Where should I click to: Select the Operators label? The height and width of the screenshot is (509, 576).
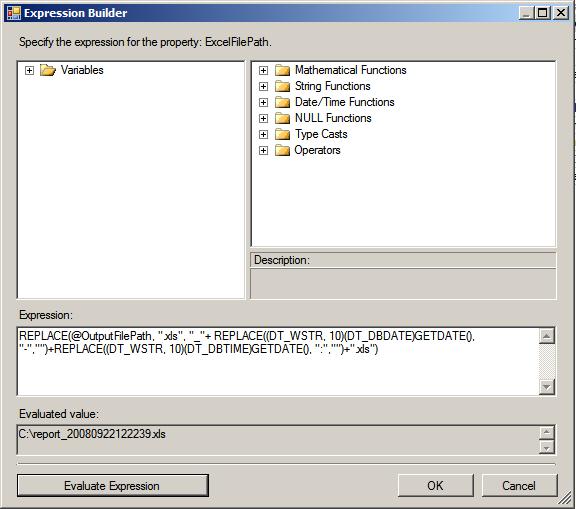(317, 150)
